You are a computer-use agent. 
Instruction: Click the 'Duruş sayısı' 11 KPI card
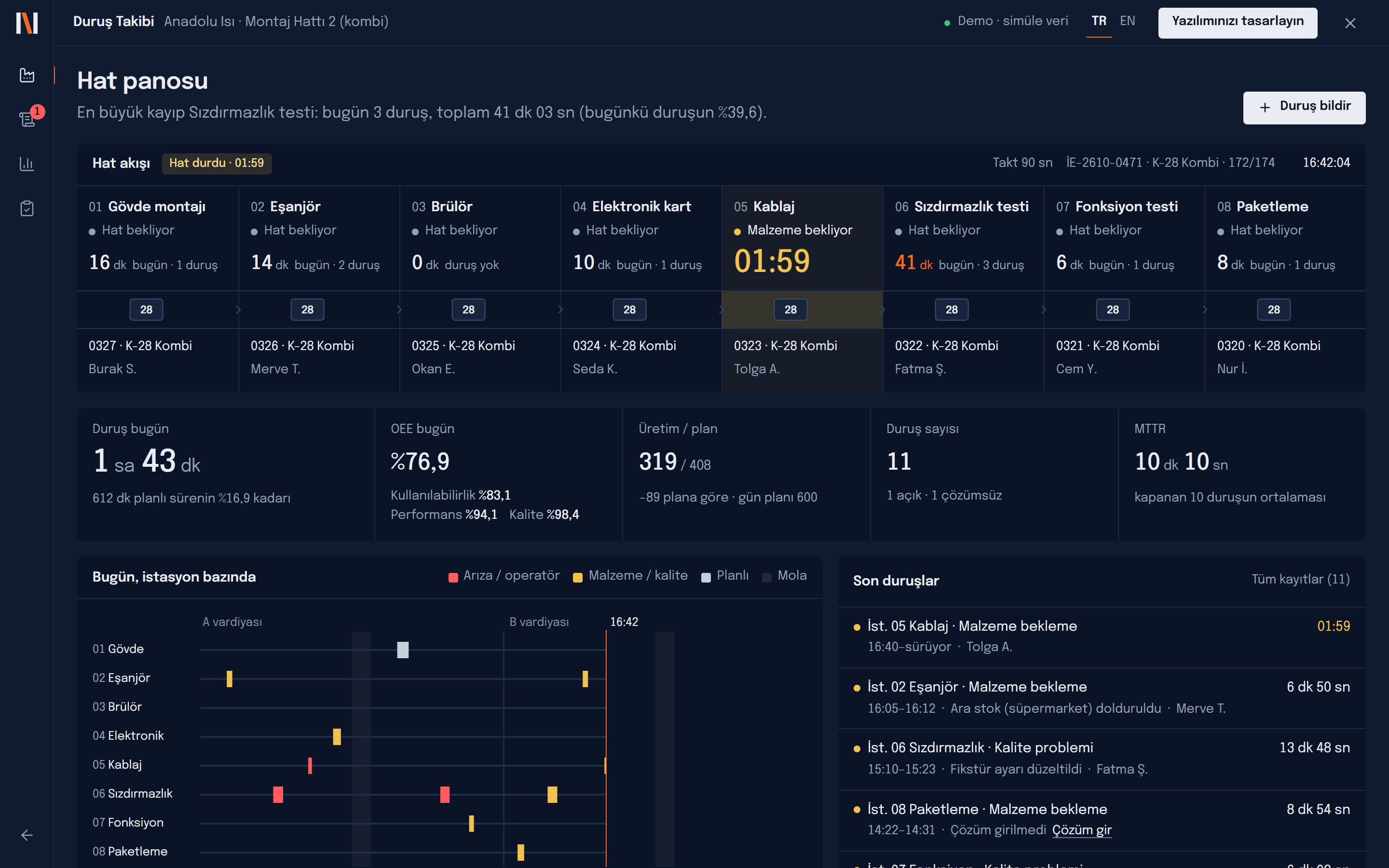994,474
